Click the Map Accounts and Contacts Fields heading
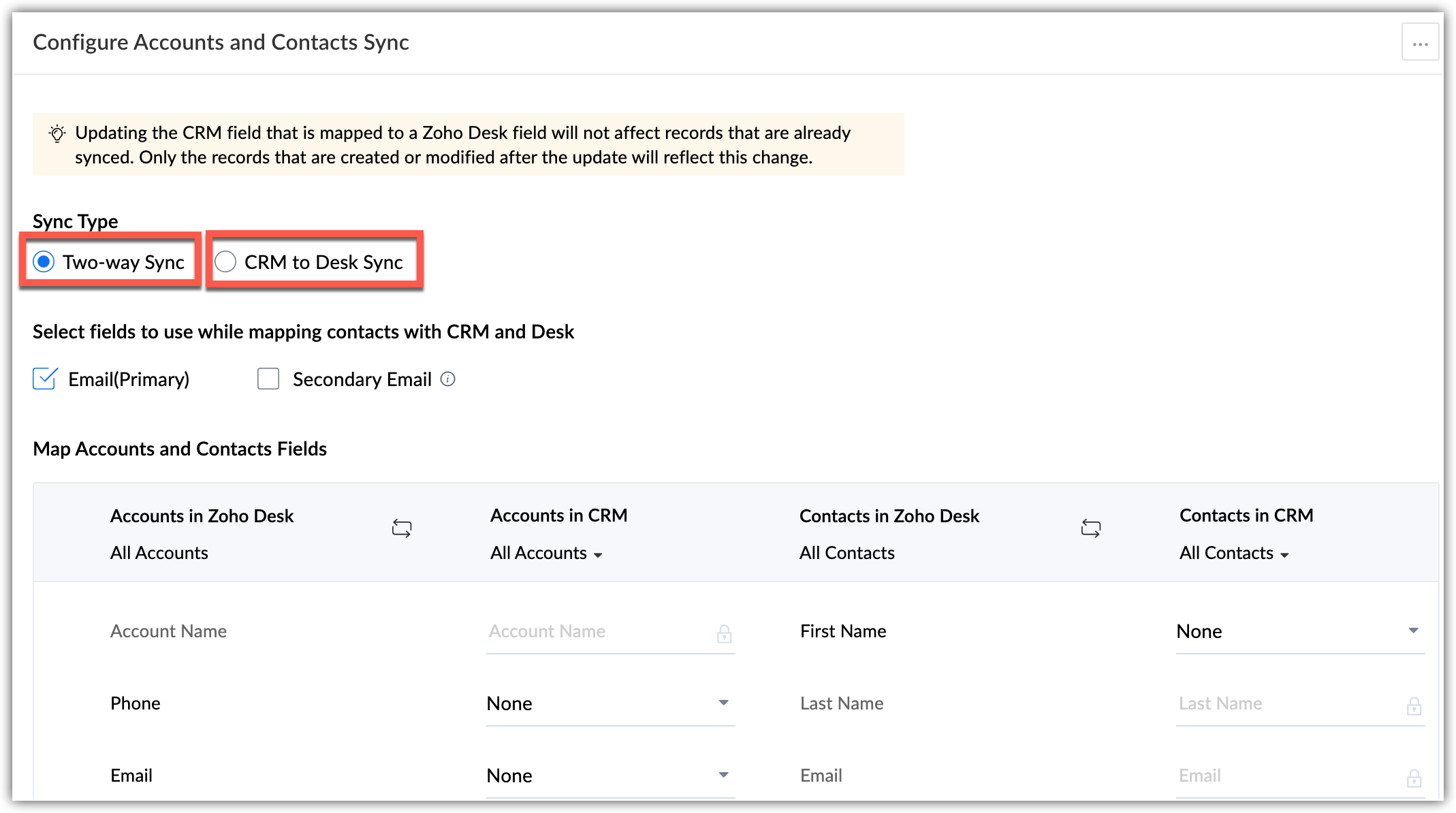1456x813 pixels. click(180, 449)
